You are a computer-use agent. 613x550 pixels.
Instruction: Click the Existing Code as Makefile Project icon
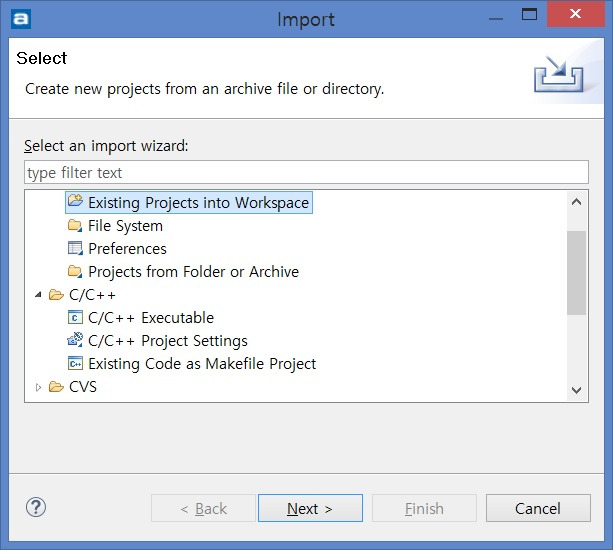[75, 364]
